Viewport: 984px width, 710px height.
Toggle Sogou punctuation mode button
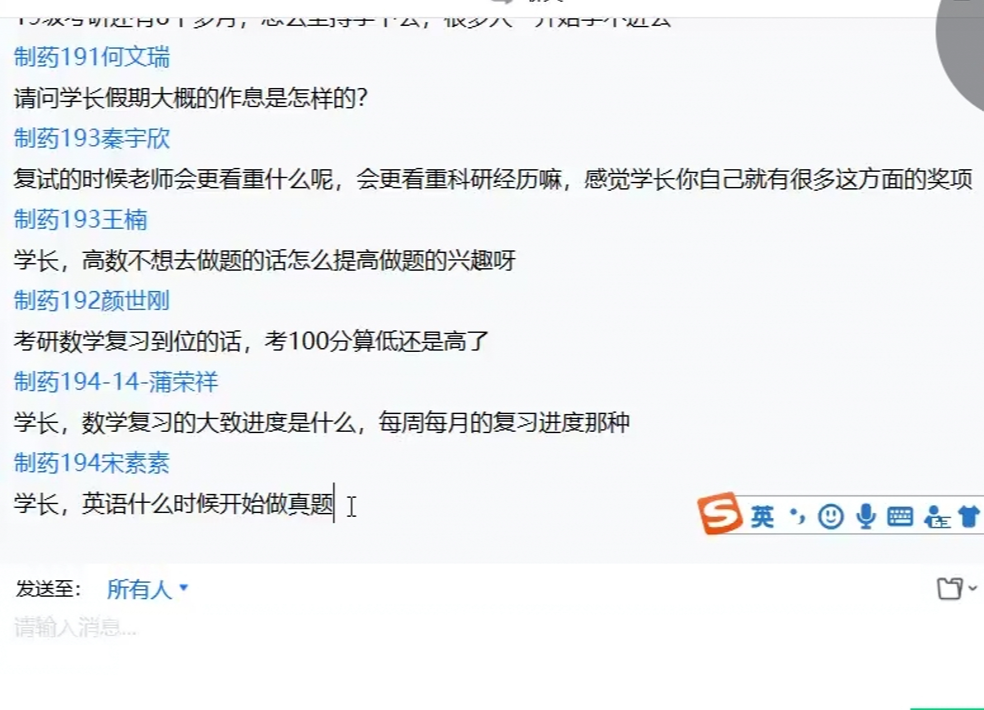797,516
